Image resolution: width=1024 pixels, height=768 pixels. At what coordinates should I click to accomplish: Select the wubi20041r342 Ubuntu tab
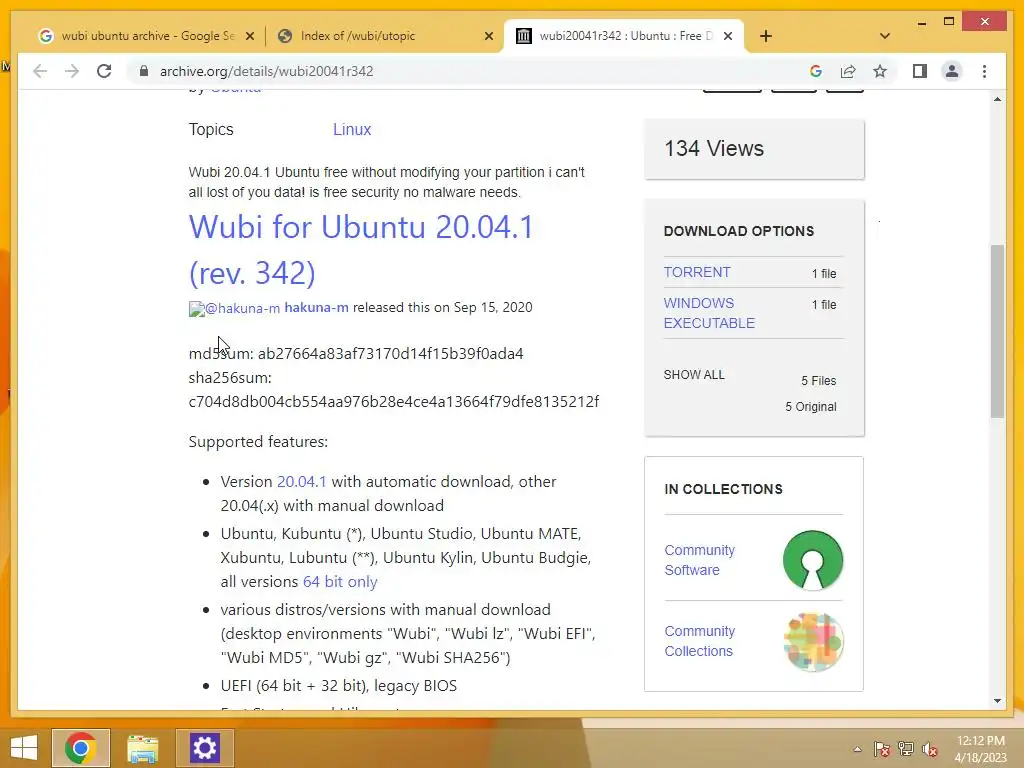click(x=624, y=36)
